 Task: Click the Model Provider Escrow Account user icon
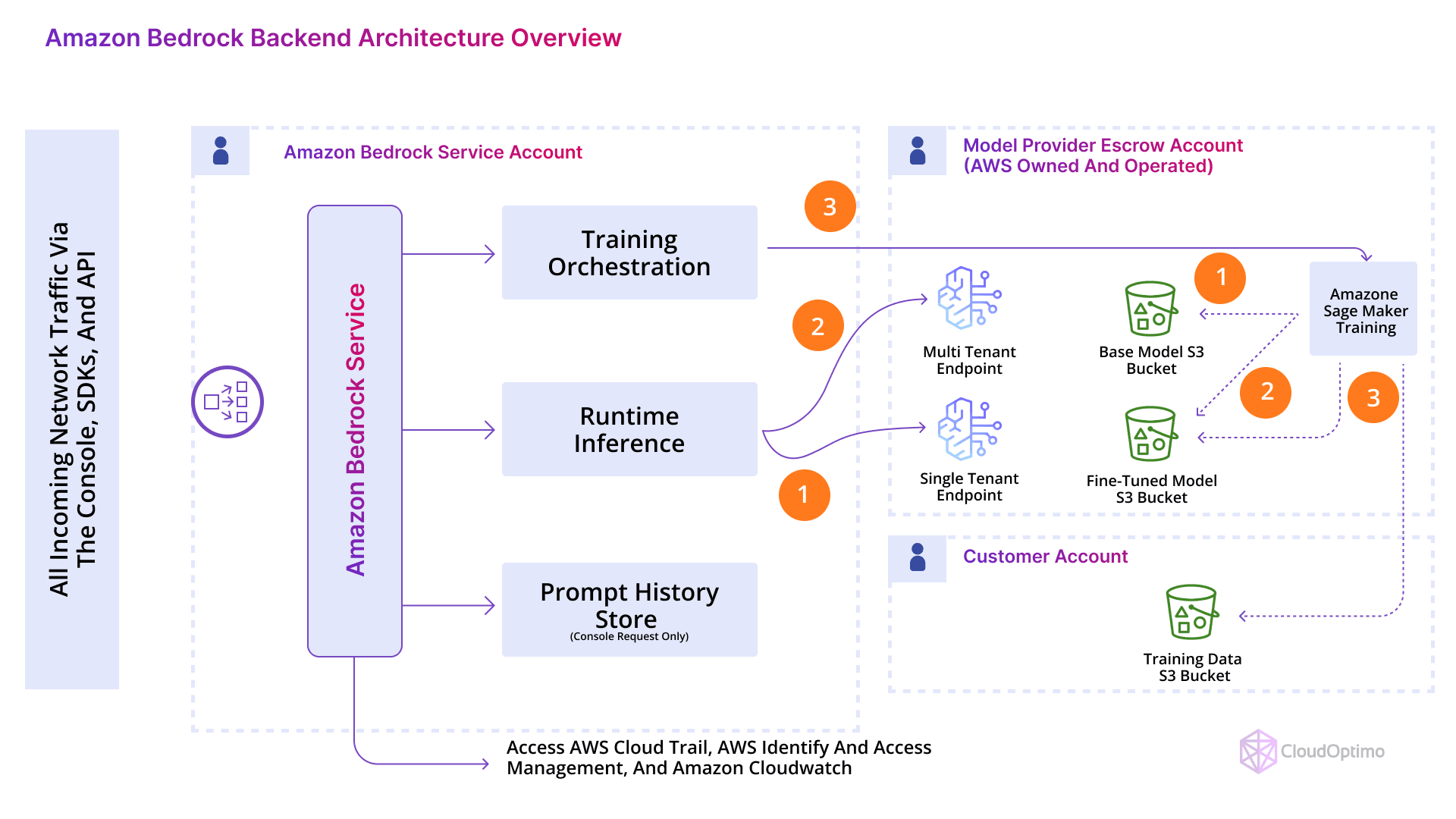tap(918, 151)
